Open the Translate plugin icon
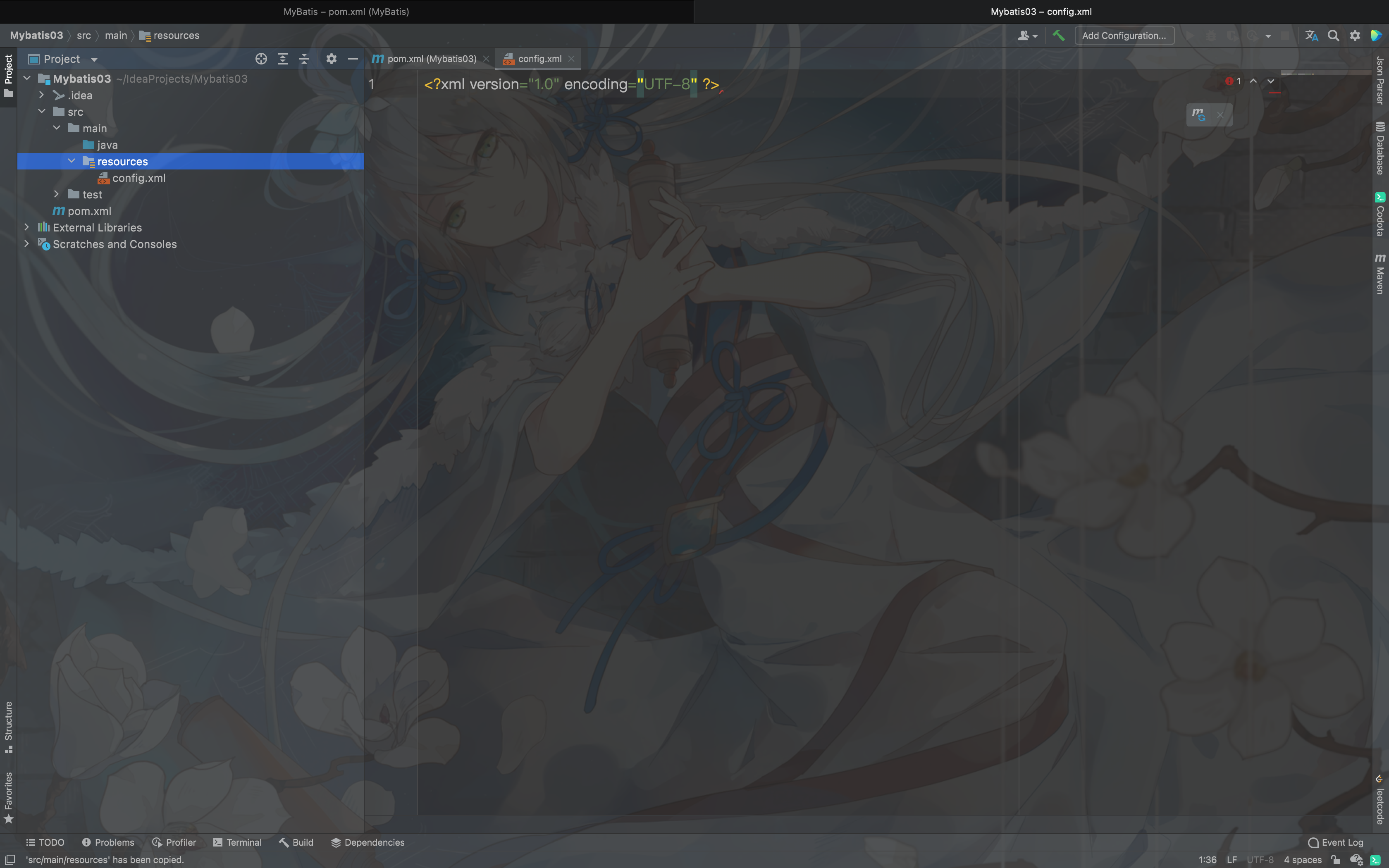This screenshot has width=1389, height=868. (x=1312, y=36)
